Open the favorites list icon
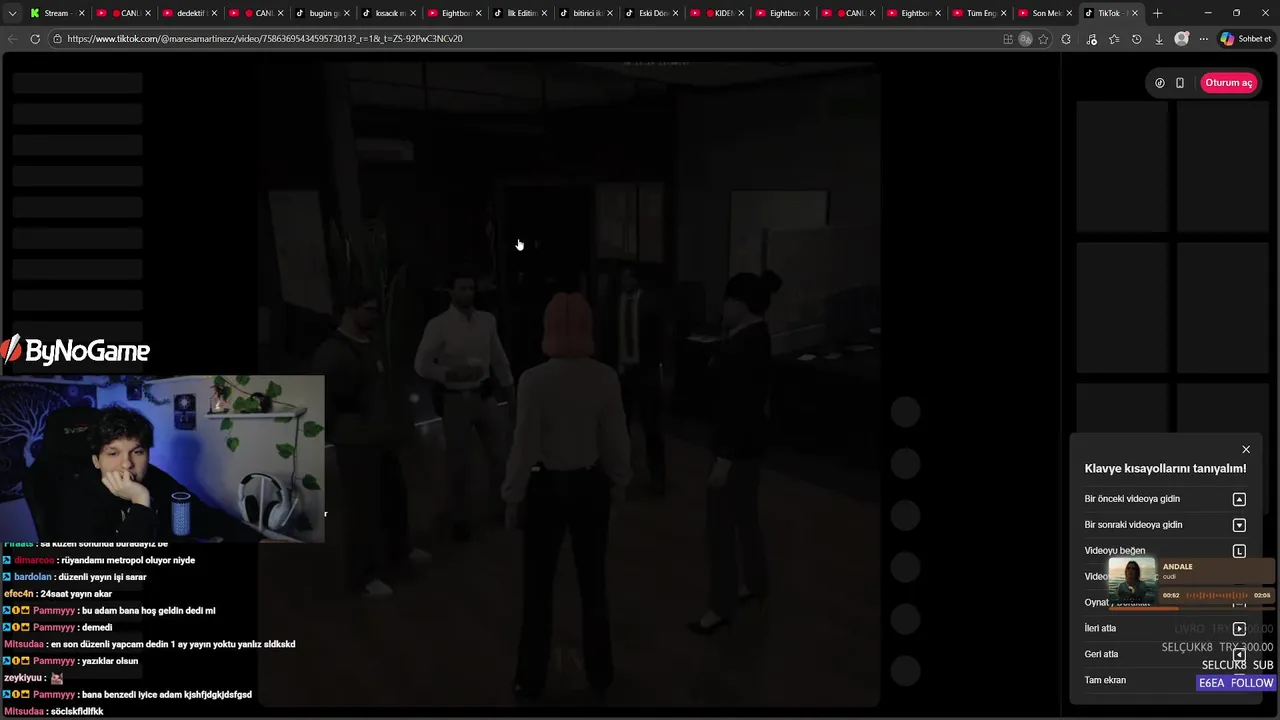 (1113, 39)
